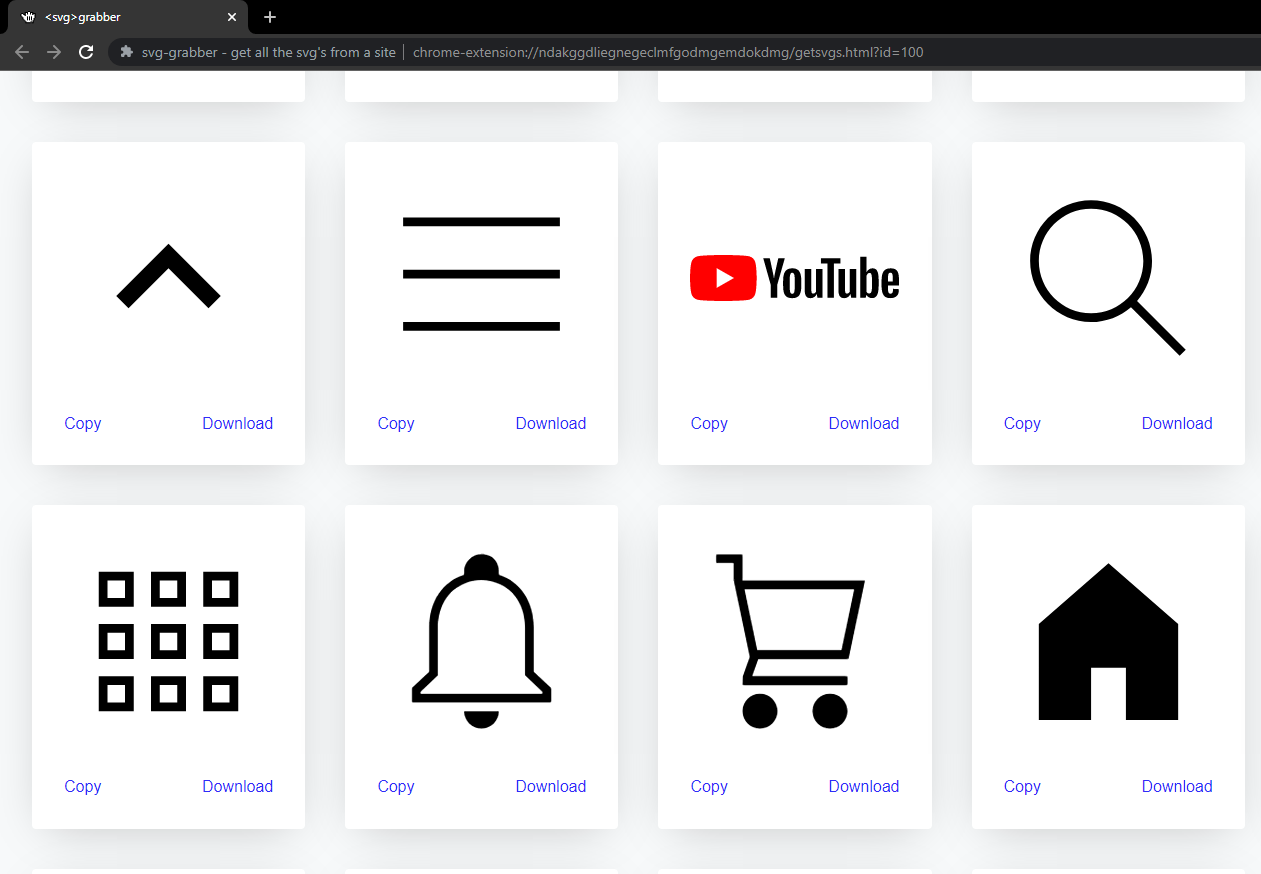1261x874 pixels.
Task: Click the browser forward arrow
Action: click(x=54, y=52)
